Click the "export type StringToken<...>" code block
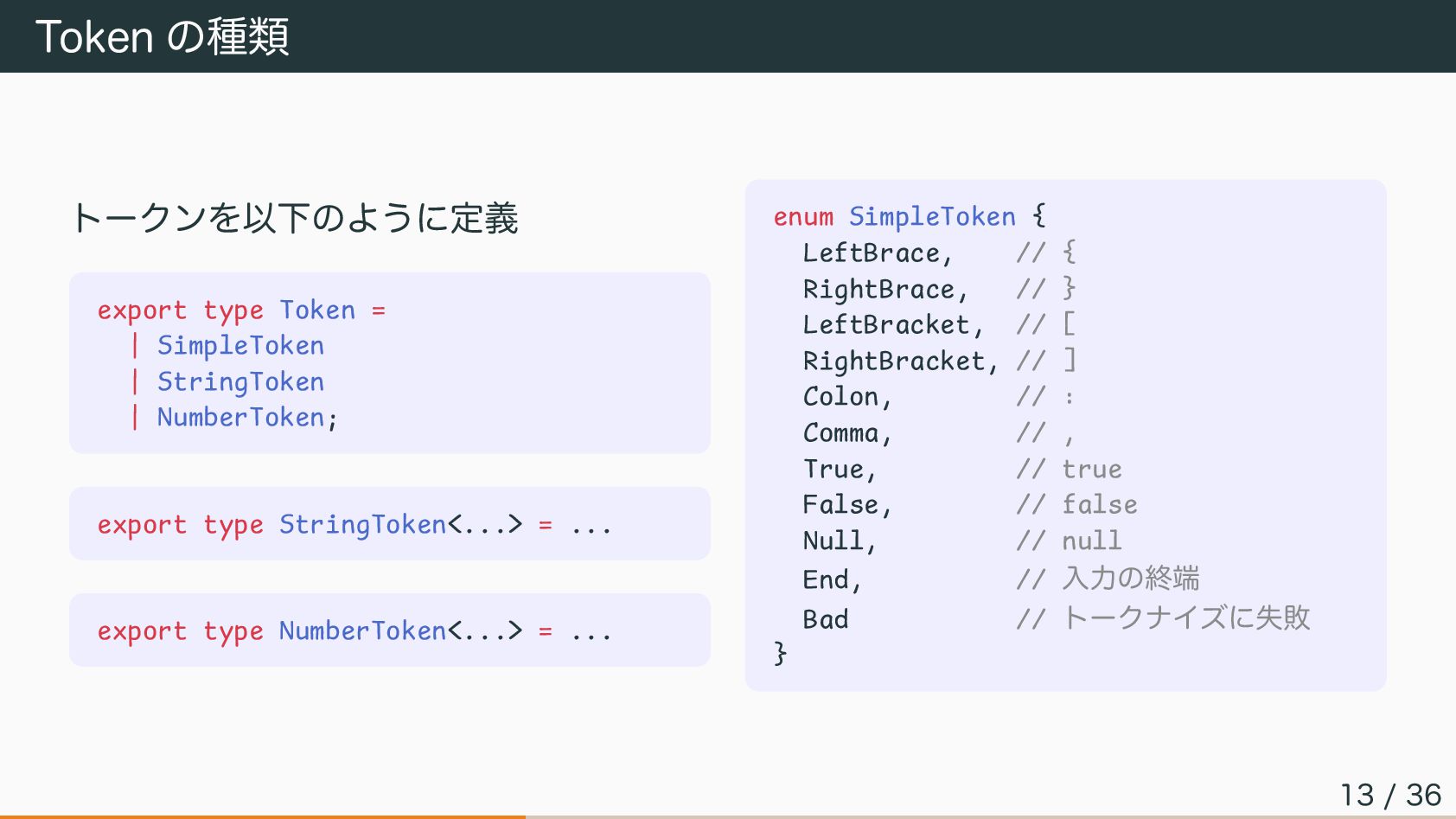1456x819 pixels. click(x=354, y=525)
